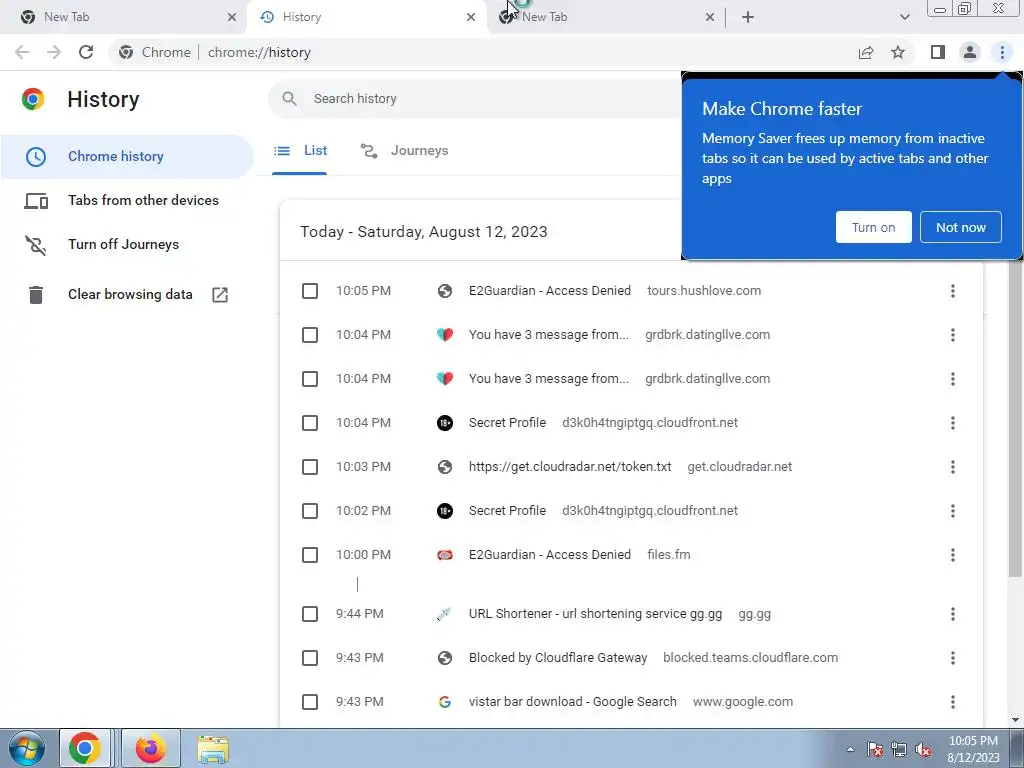Screen dimensions: 1024x768
Task: Check the vistar bar download search entry
Action: click(310, 702)
